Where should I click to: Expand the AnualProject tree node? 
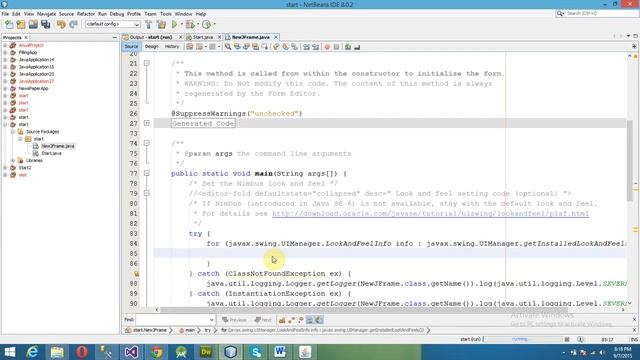click(5, 45)
